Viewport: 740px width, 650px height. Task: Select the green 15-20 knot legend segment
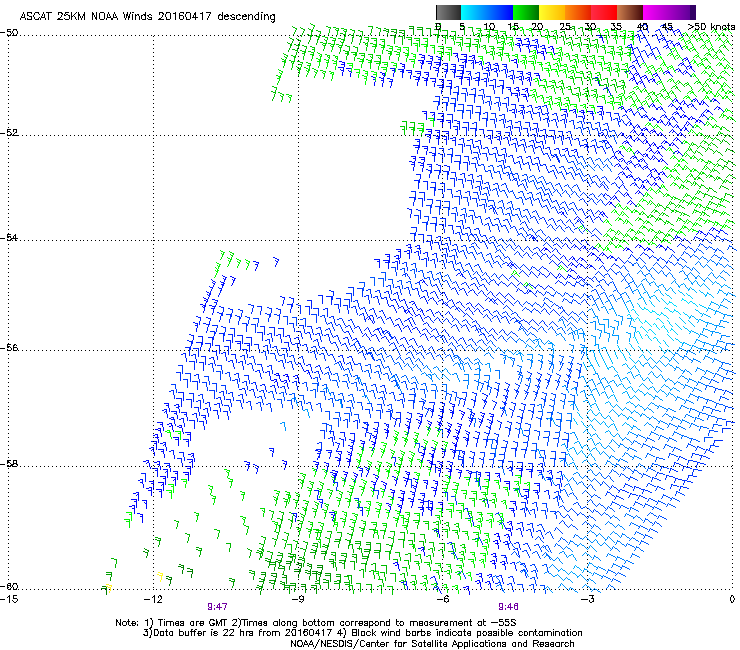(x=526, y=12)
